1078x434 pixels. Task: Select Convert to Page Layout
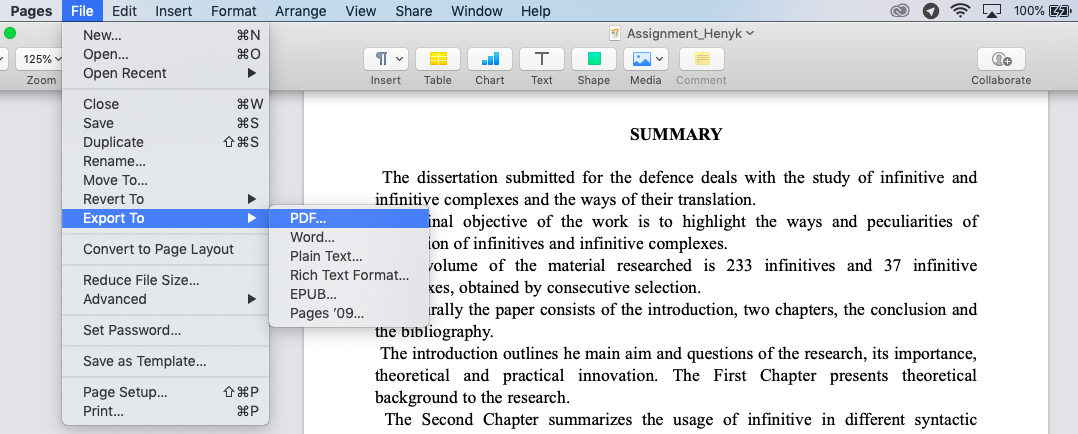coord(165,249)
